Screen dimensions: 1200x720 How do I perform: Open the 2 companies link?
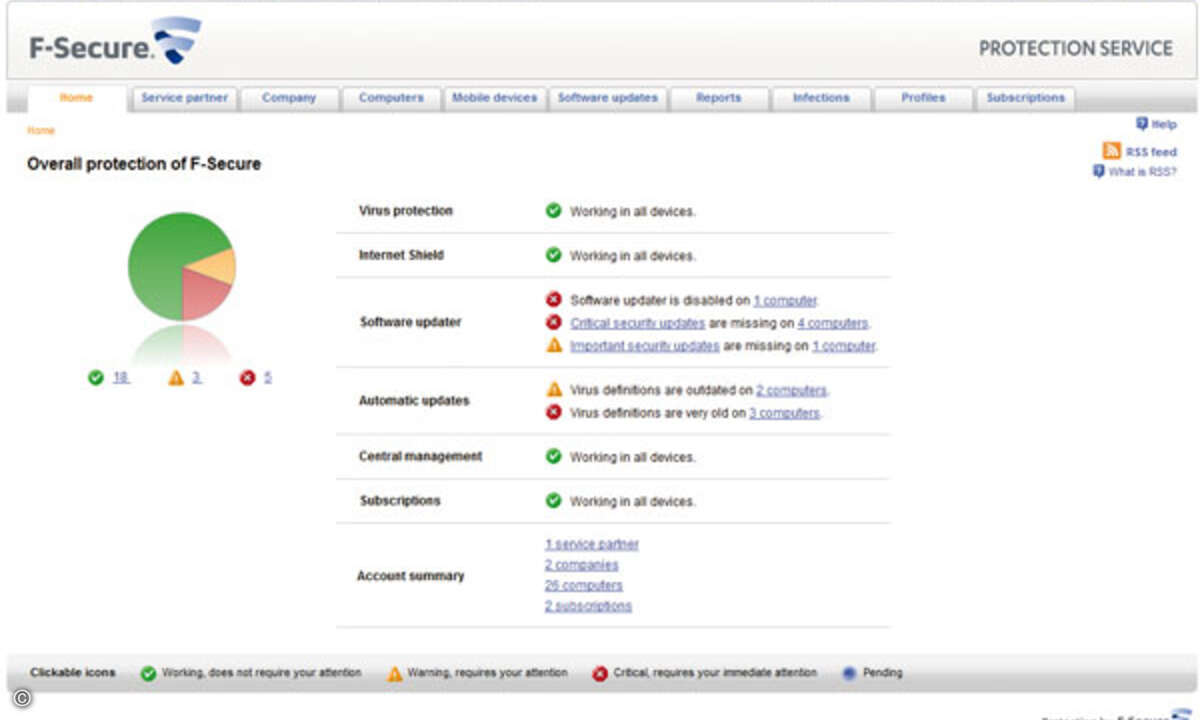click(x=581, y=565)
